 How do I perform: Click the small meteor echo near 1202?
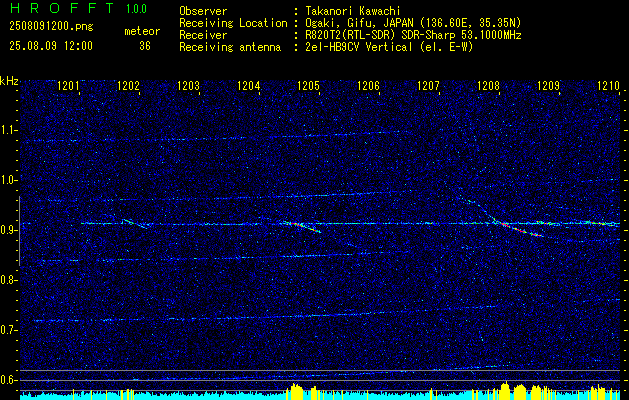(x=135, y=223)
